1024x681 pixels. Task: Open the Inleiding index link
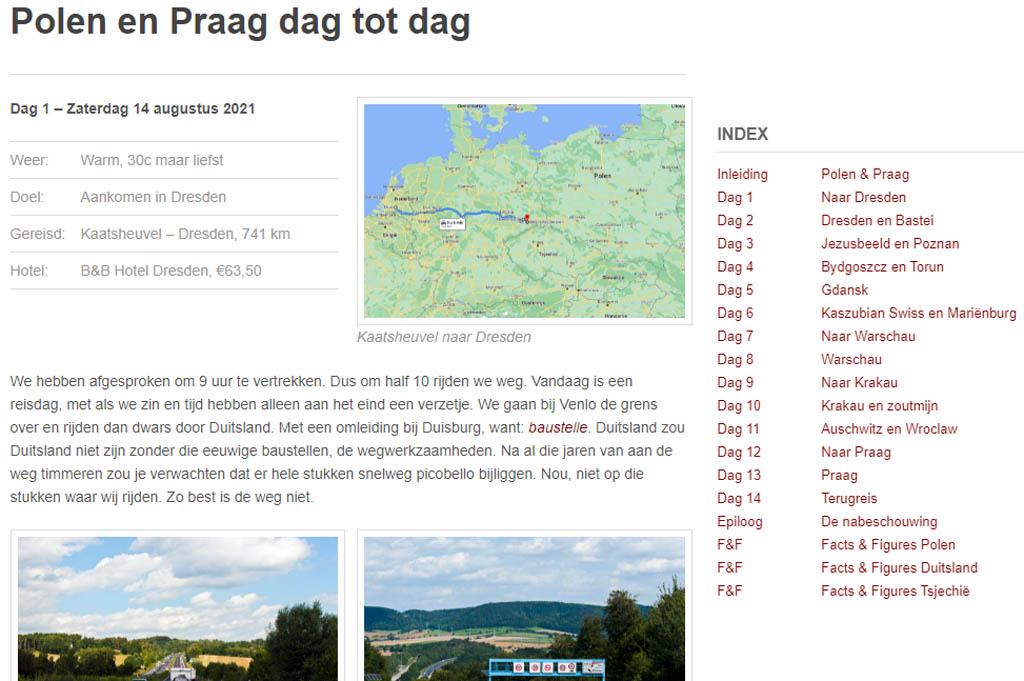point(742,174)
